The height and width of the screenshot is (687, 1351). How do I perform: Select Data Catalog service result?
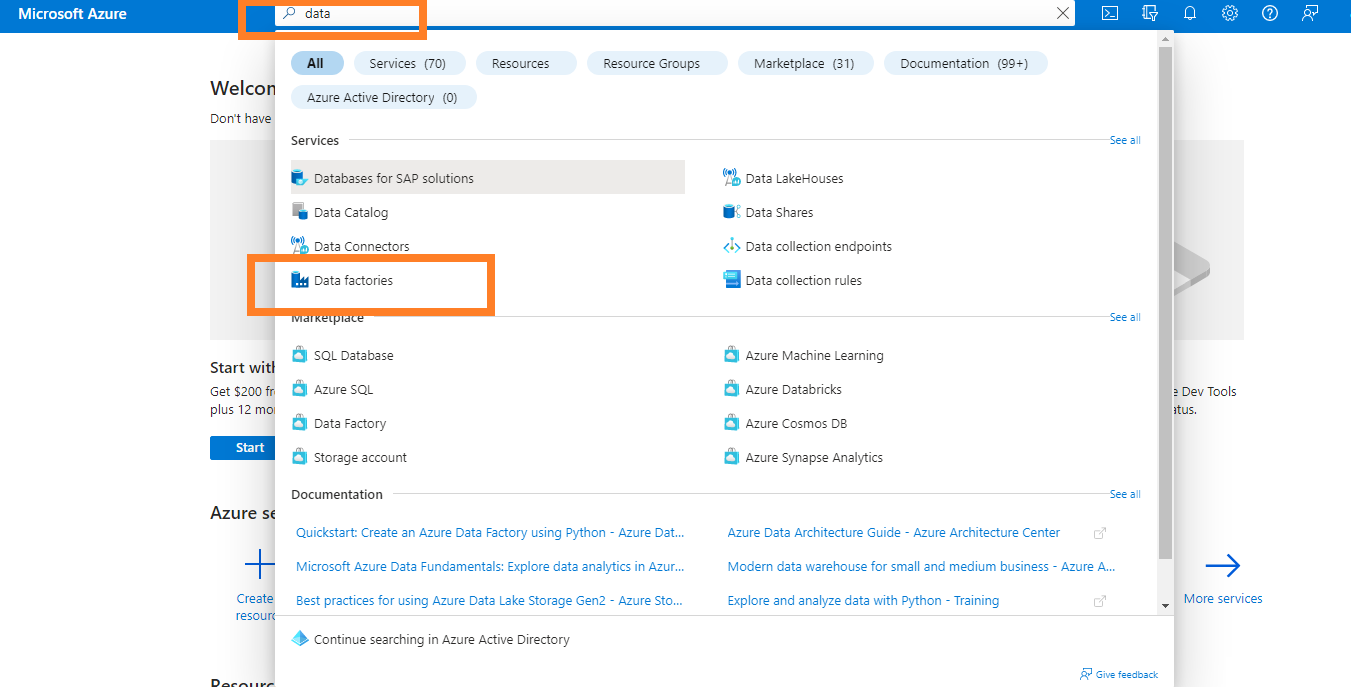[350, 213]
